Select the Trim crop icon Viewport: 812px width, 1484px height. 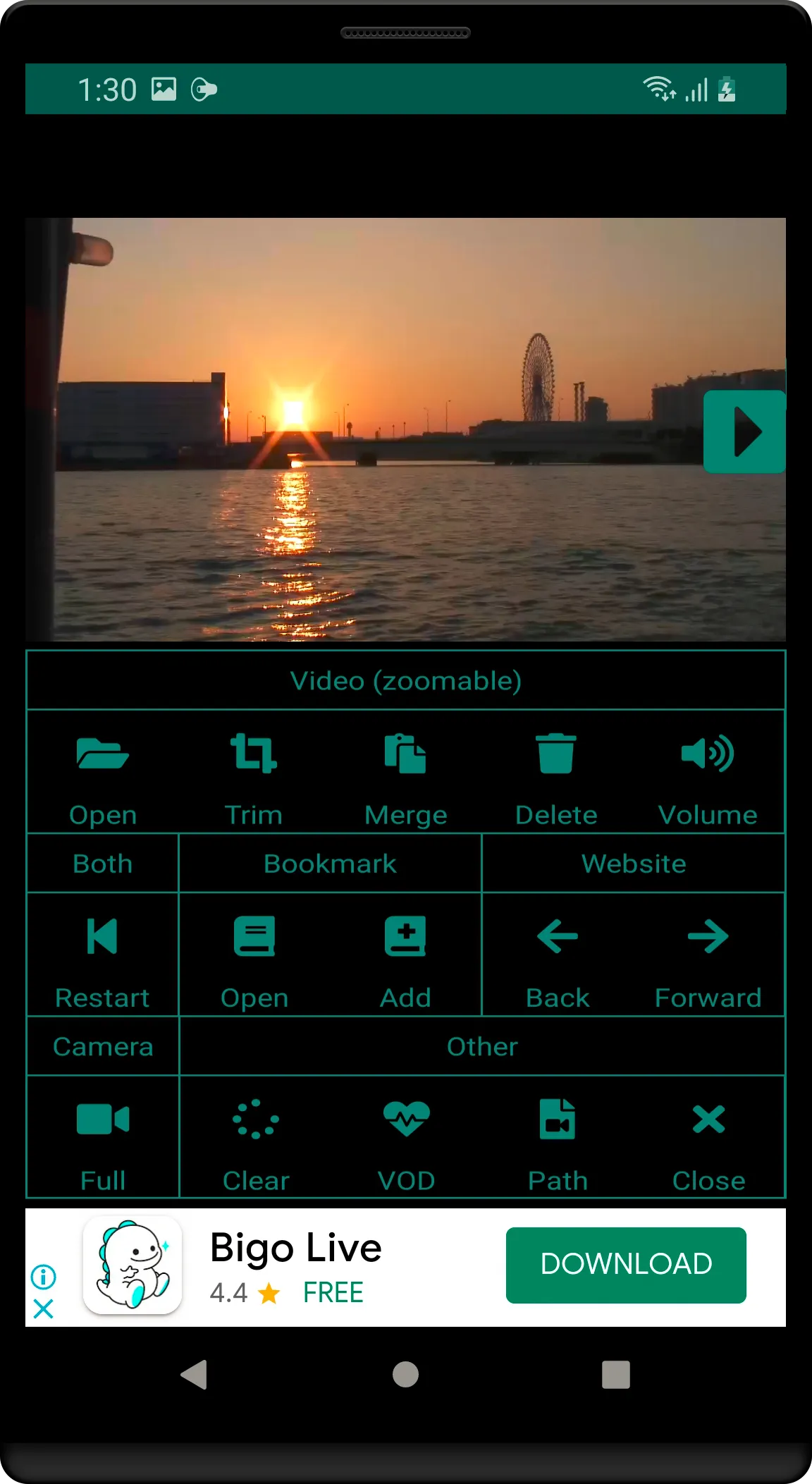pyautogui.click(x=254, y=753)
